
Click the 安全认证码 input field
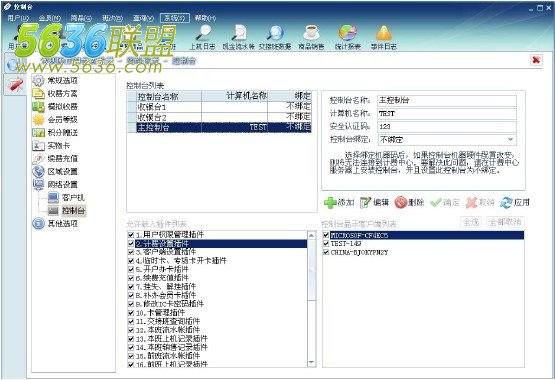coord(447,126)
